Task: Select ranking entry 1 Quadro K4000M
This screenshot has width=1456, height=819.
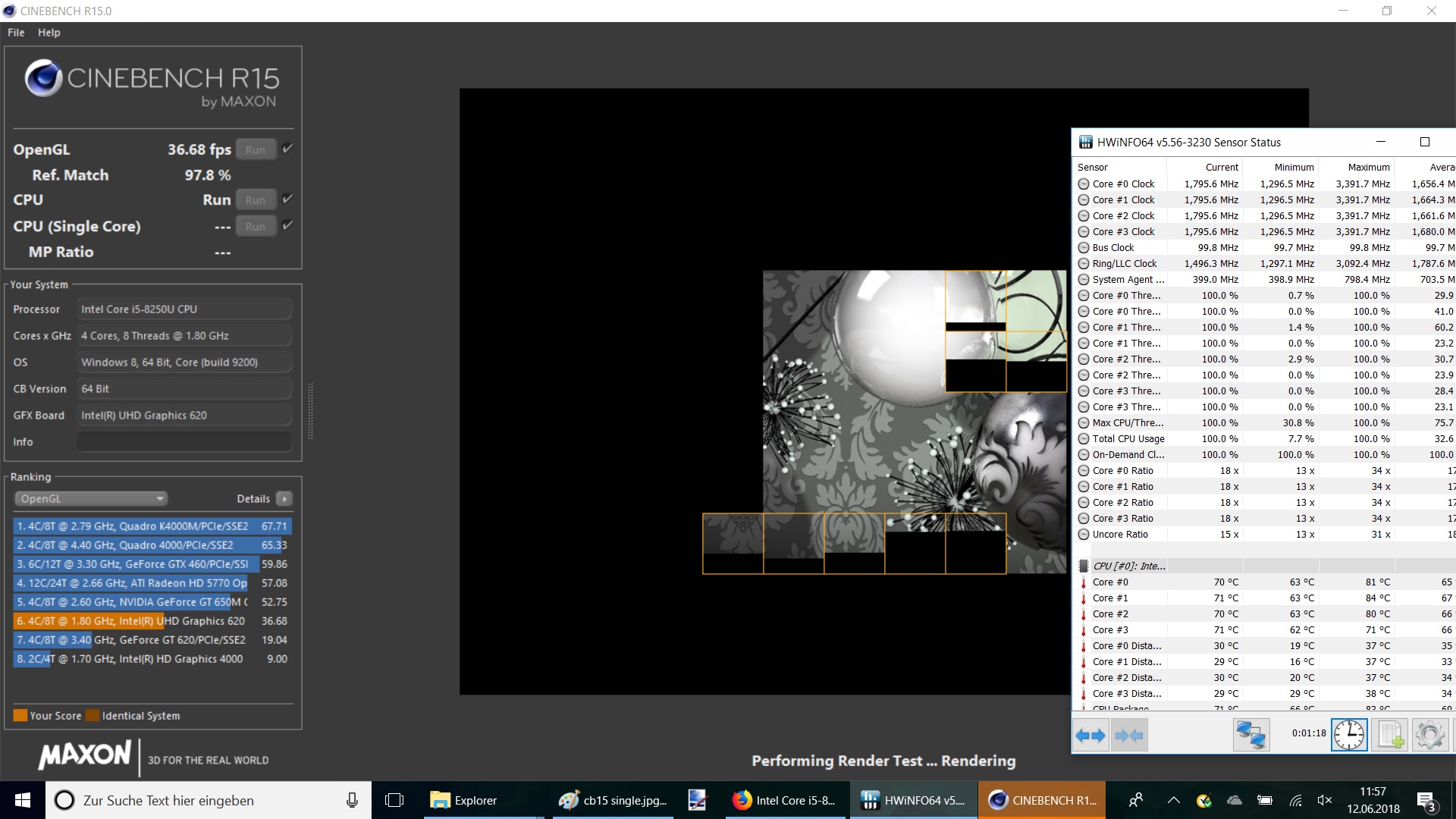Action: pyautogui.click(x=152, y=526)
